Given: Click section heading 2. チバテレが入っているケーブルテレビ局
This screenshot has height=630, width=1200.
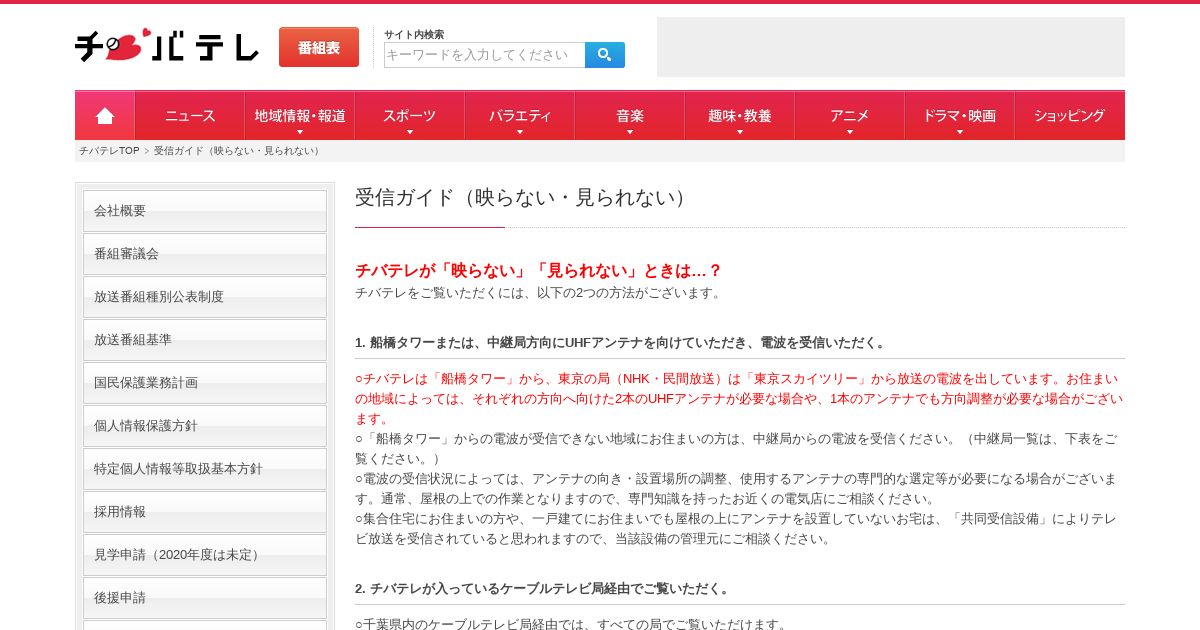Looking at the screenshot, I should point(545,589).
